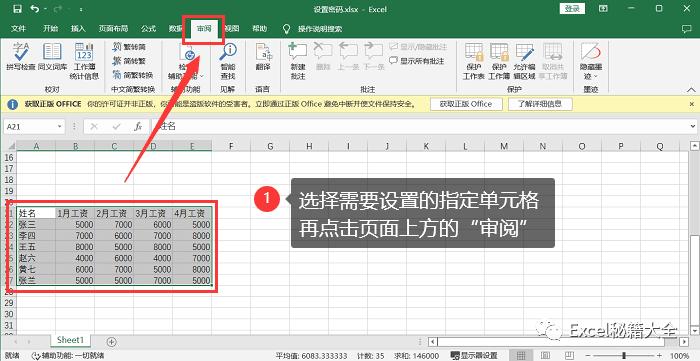
Task: Select column header F
Action: 231,146
